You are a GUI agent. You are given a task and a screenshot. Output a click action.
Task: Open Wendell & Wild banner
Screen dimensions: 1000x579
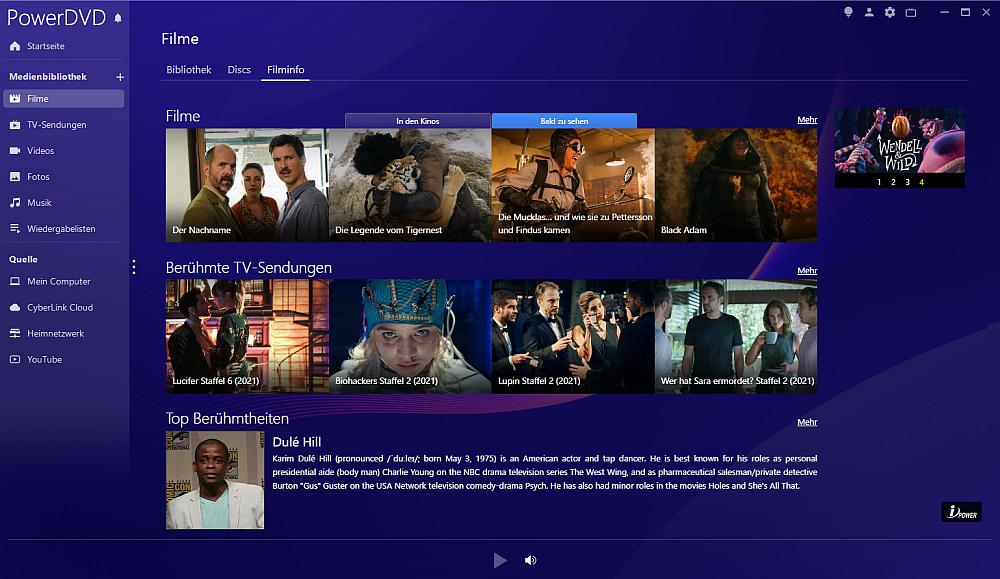(x=899, y=142)
